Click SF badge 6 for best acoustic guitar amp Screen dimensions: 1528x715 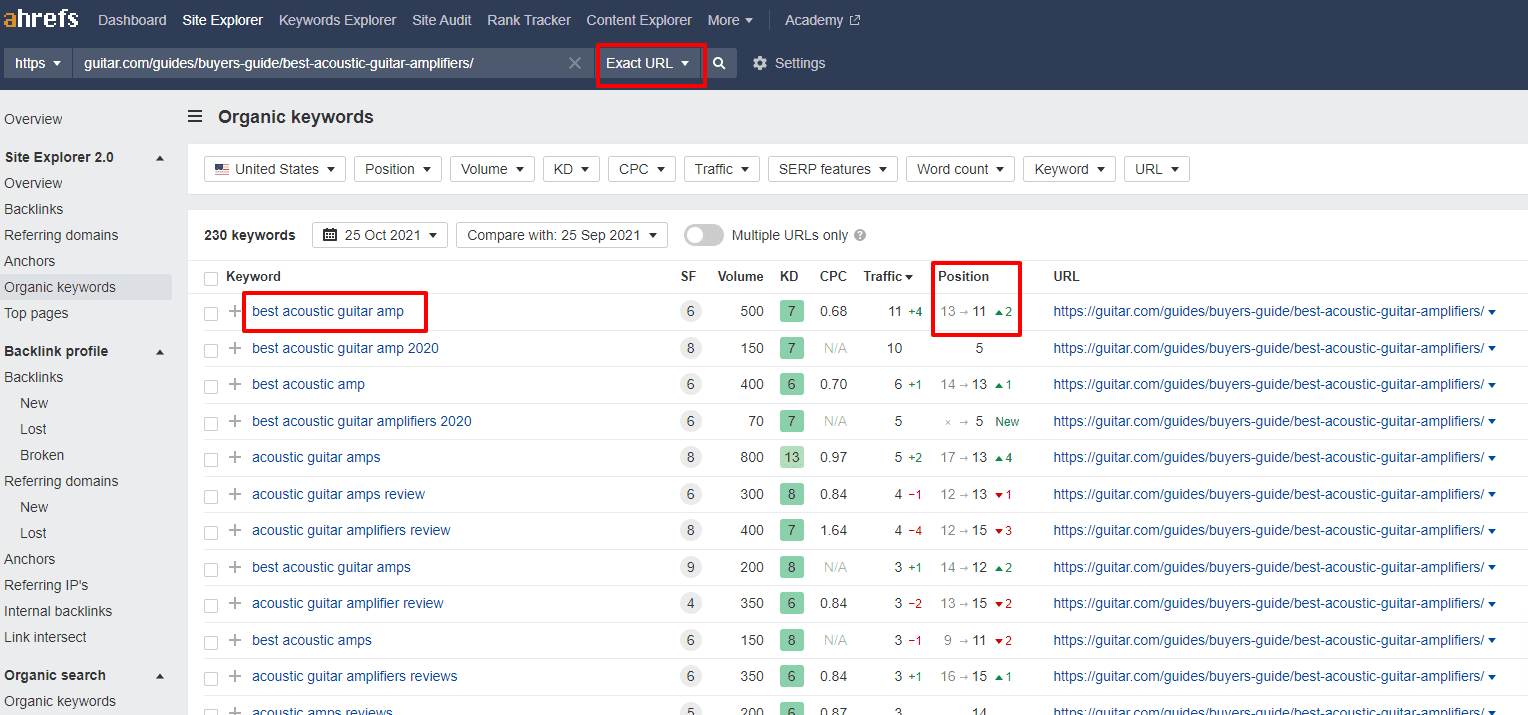pos(690,312)
